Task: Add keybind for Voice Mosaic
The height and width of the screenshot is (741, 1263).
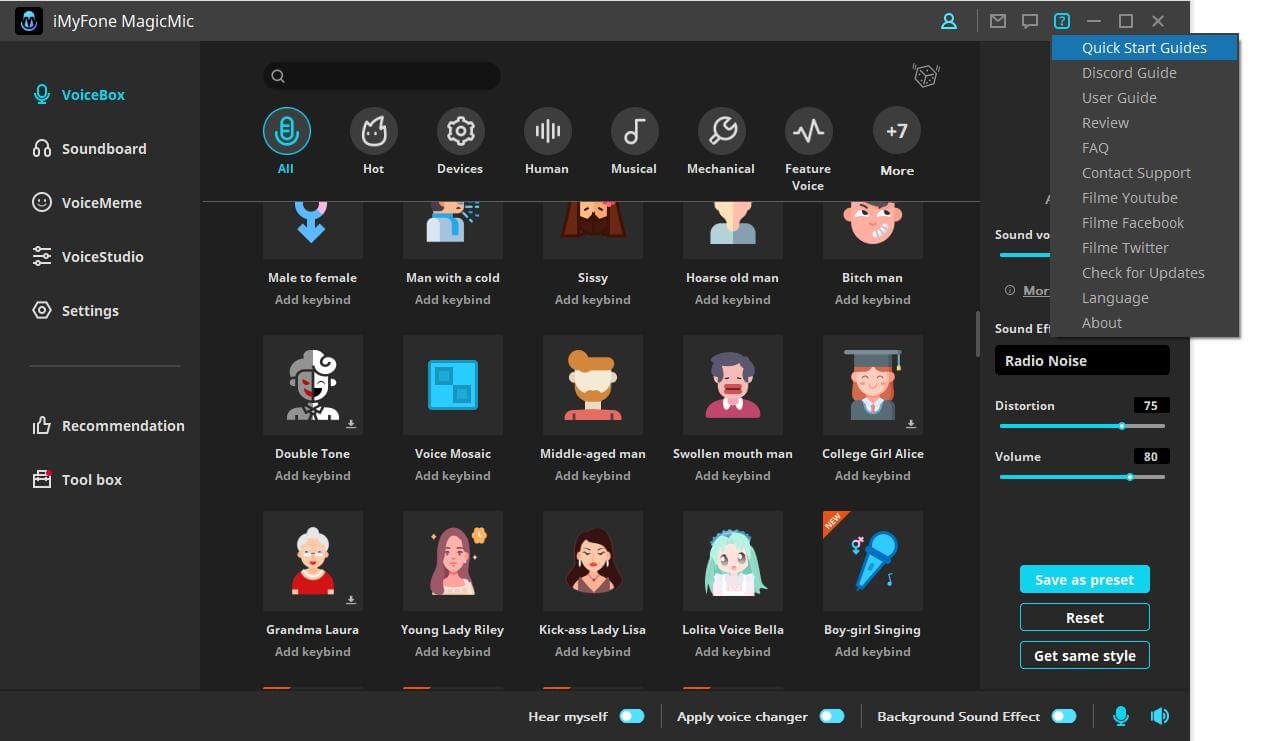Action: (x=453, y=476)
